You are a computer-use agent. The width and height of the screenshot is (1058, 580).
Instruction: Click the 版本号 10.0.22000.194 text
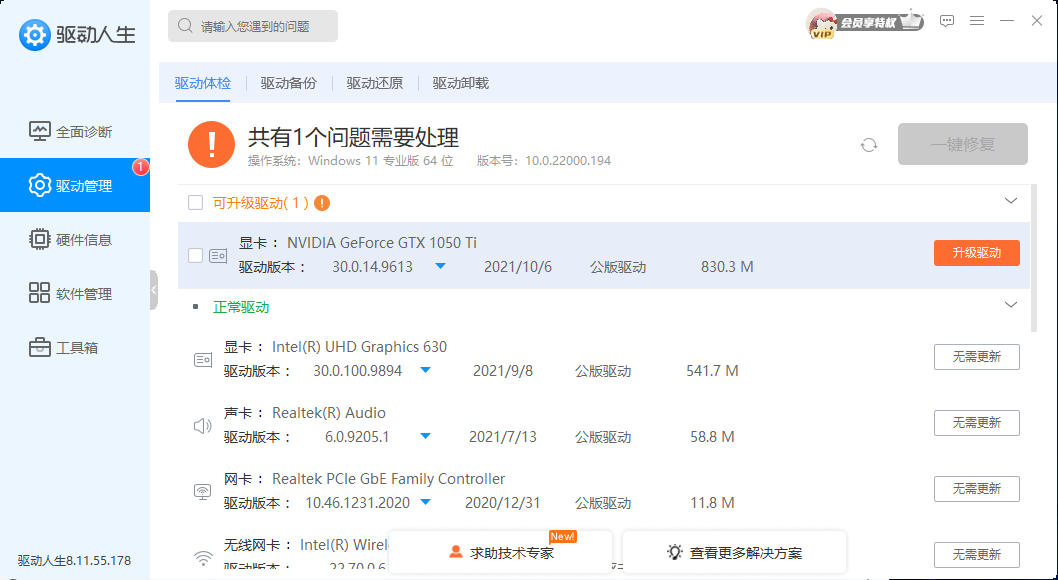(x=544, y=161)
